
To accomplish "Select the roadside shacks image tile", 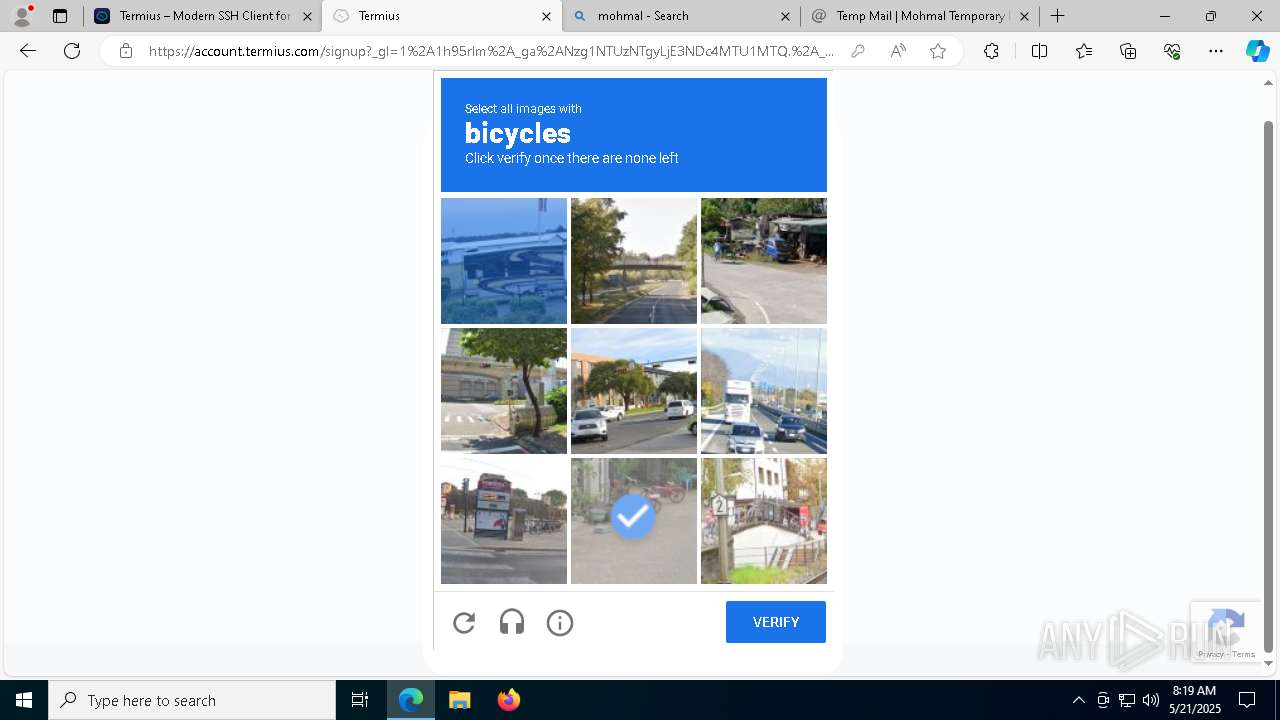I will (x=764, y=261).
